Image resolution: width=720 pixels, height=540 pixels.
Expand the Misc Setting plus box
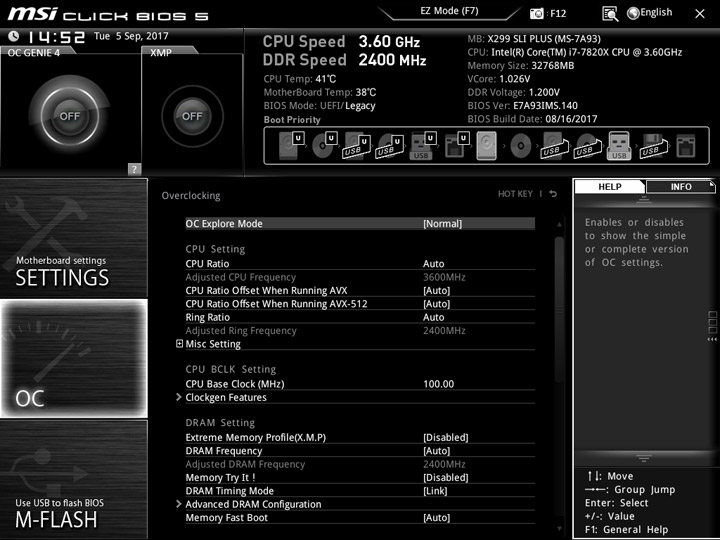[180, 343]
